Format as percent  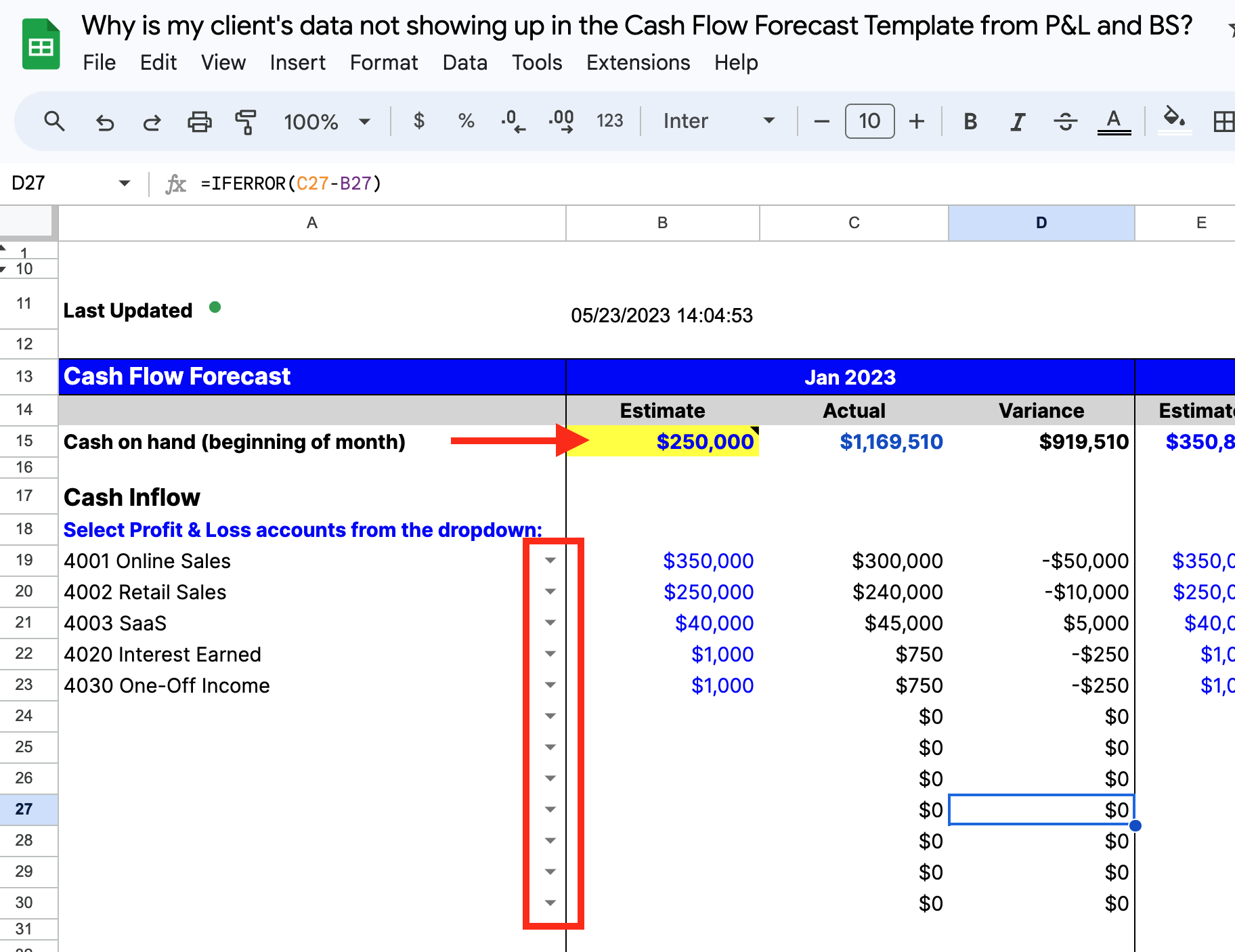(x=466, y=121)
